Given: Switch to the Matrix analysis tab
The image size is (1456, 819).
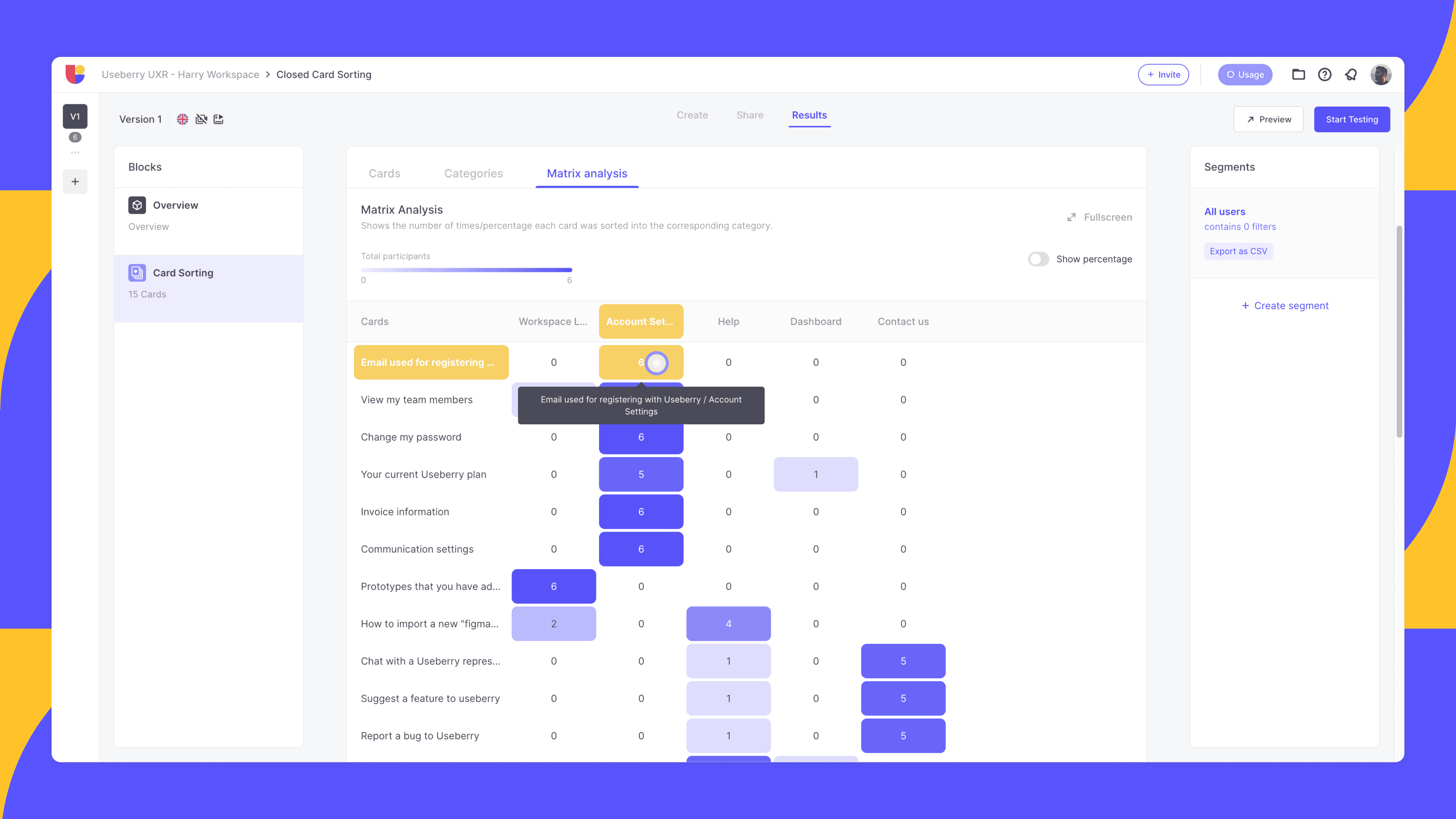Looking at the screenshot, I should 587,174.
